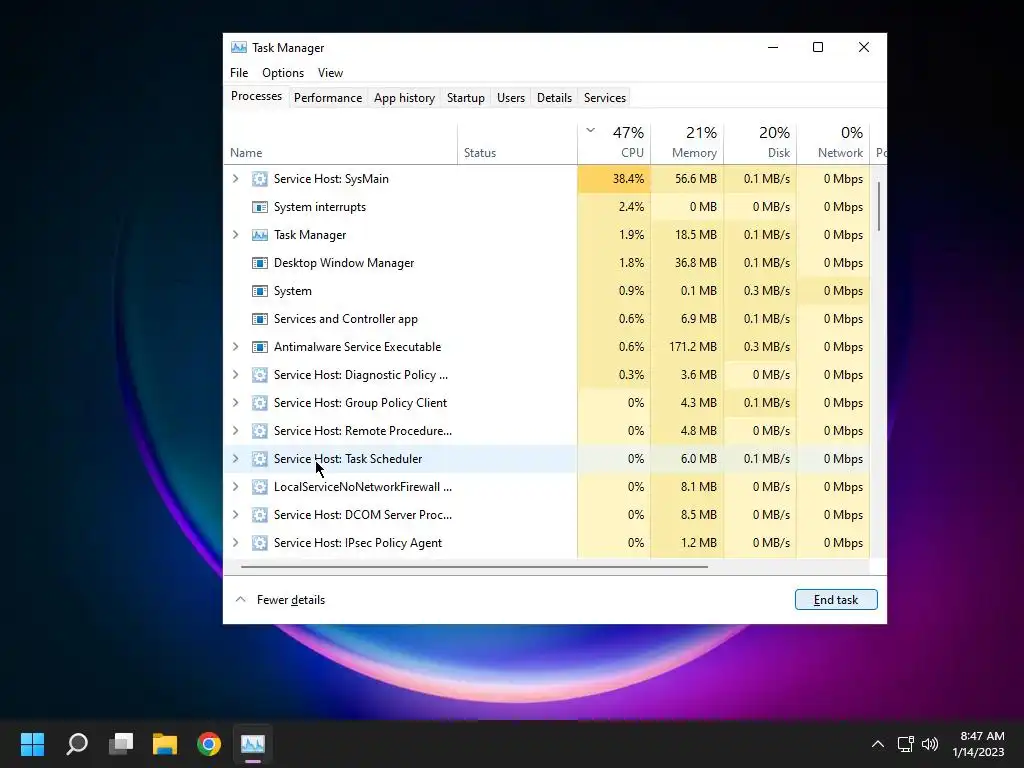This screenshot has width=1024, height=768.
Task: Expand Service Host: IPsec Policy Agent
Action: point(236,543)
